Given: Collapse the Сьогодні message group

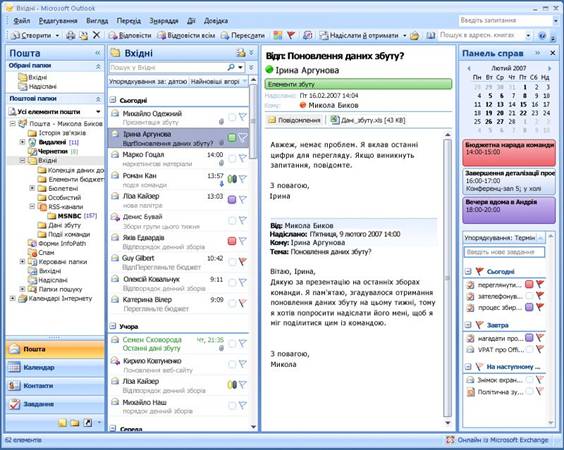Looking at the screenshot, I should click(113, 100).
